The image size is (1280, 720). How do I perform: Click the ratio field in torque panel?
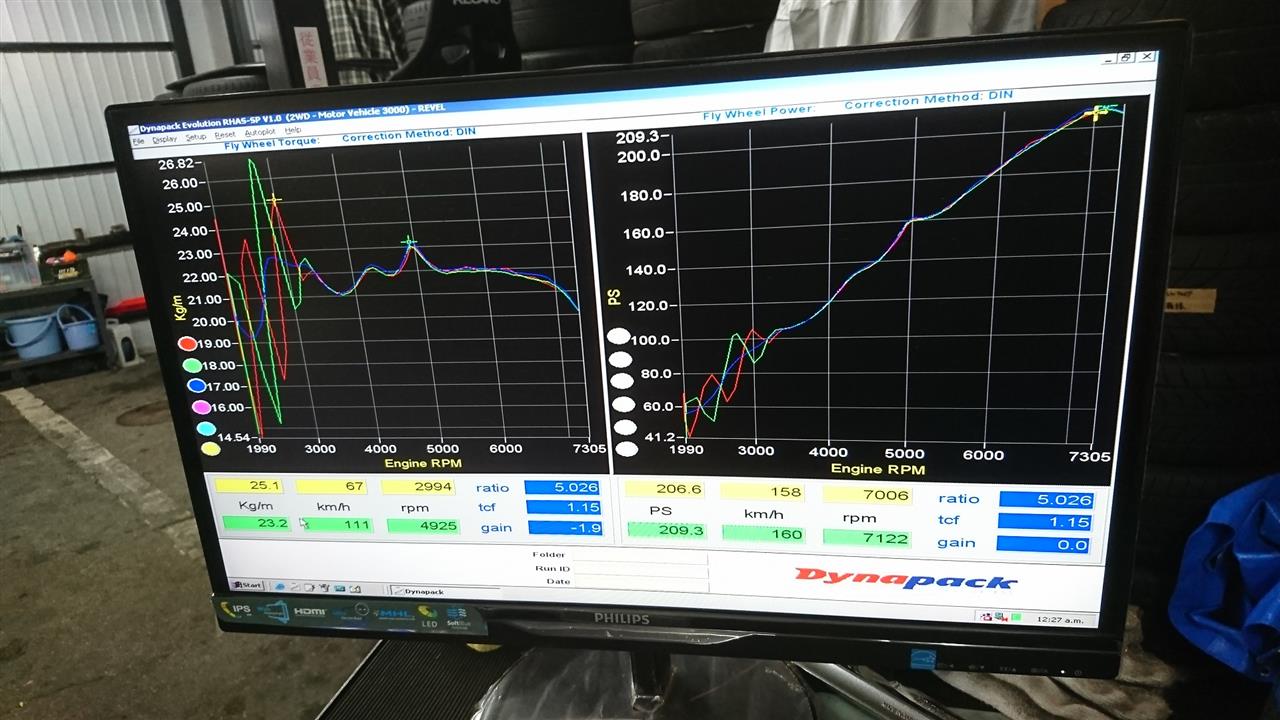point(561,488)
